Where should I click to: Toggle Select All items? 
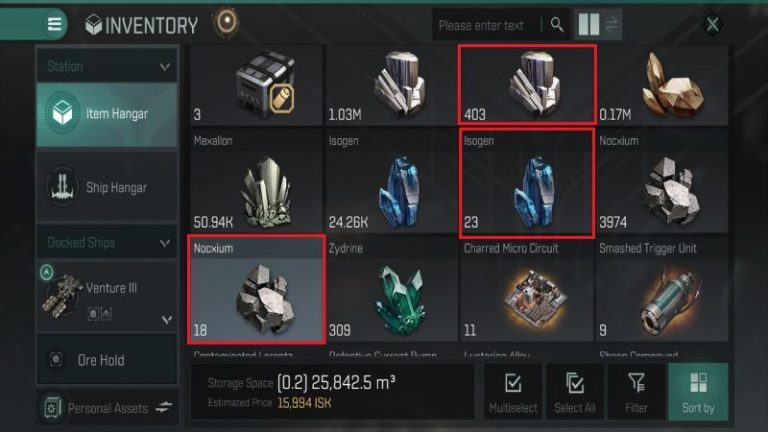pos(575,392)
